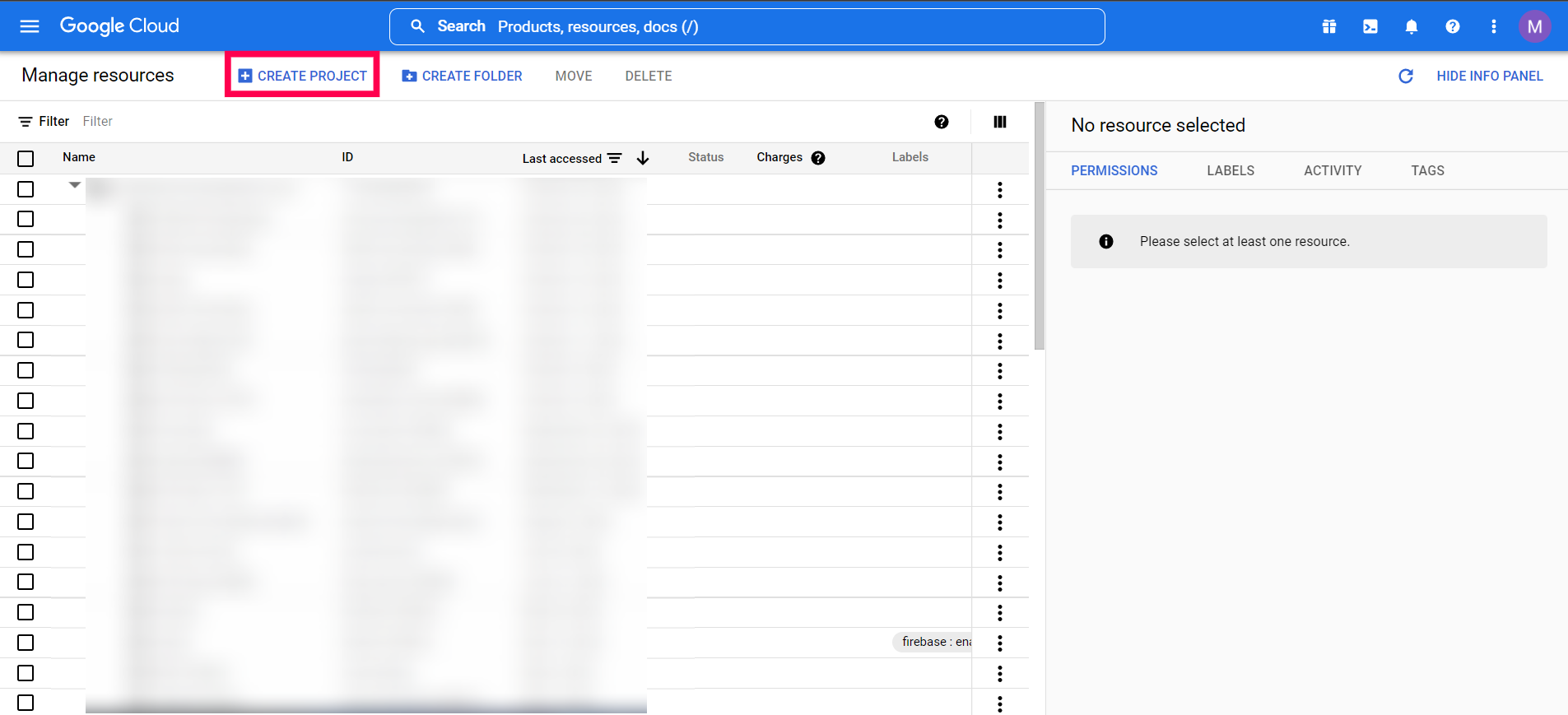1568x715 pixels.
Task: Open the account avatar M
Action: (1534, 26)
